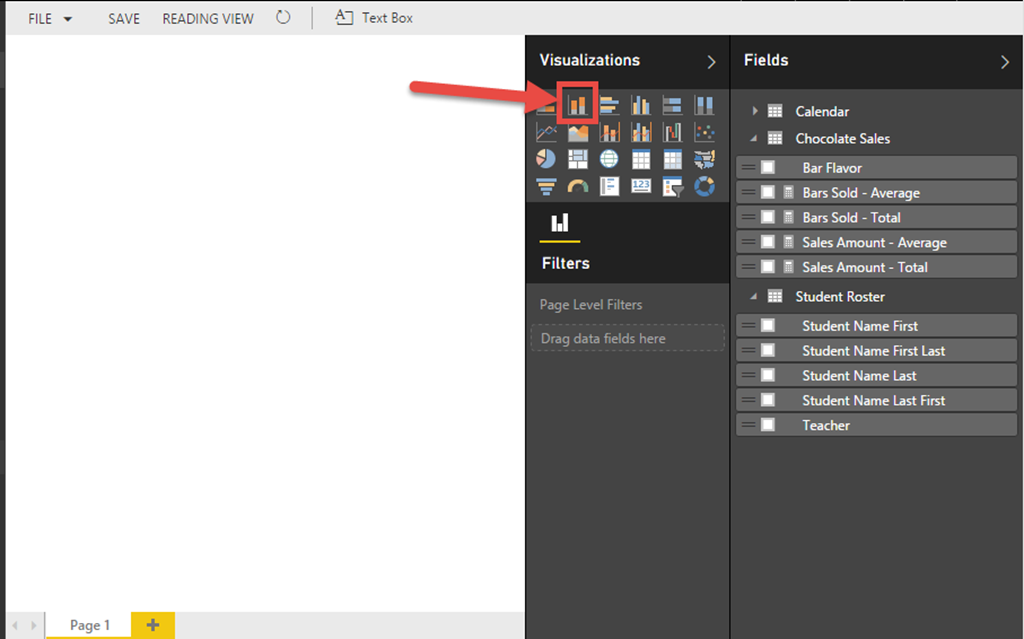Check the Bar Flavor field checkbox
The image size is (1024, 639).
coord(768,168)
